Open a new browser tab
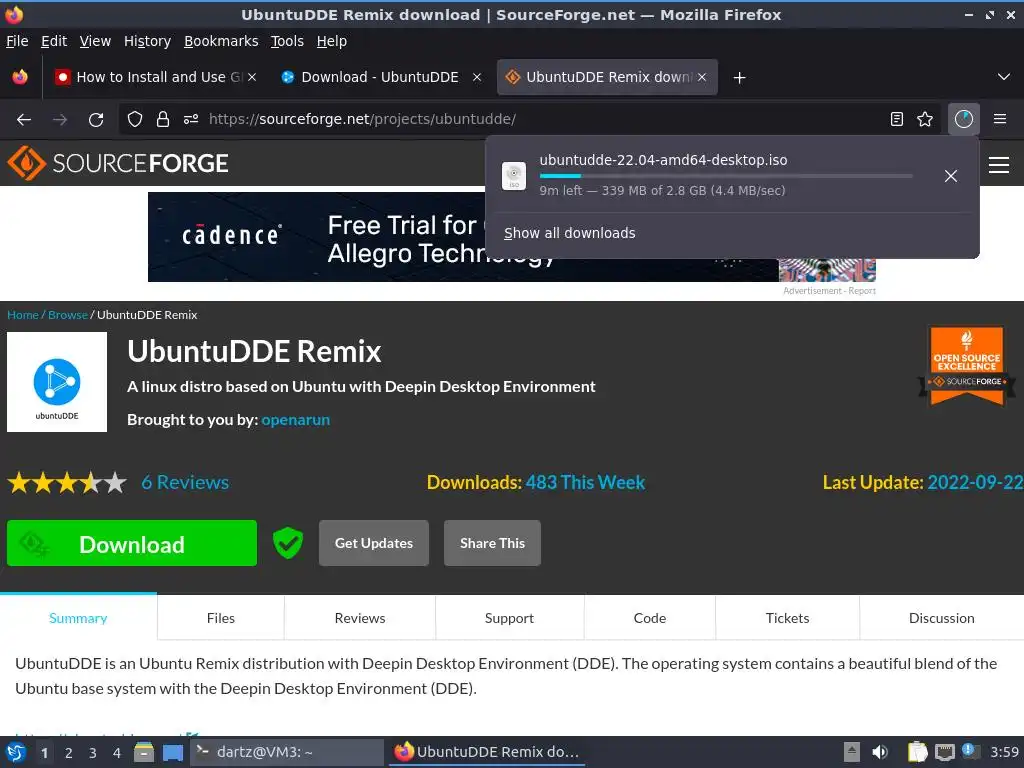1024x768 pixels. tap(739, 78)
